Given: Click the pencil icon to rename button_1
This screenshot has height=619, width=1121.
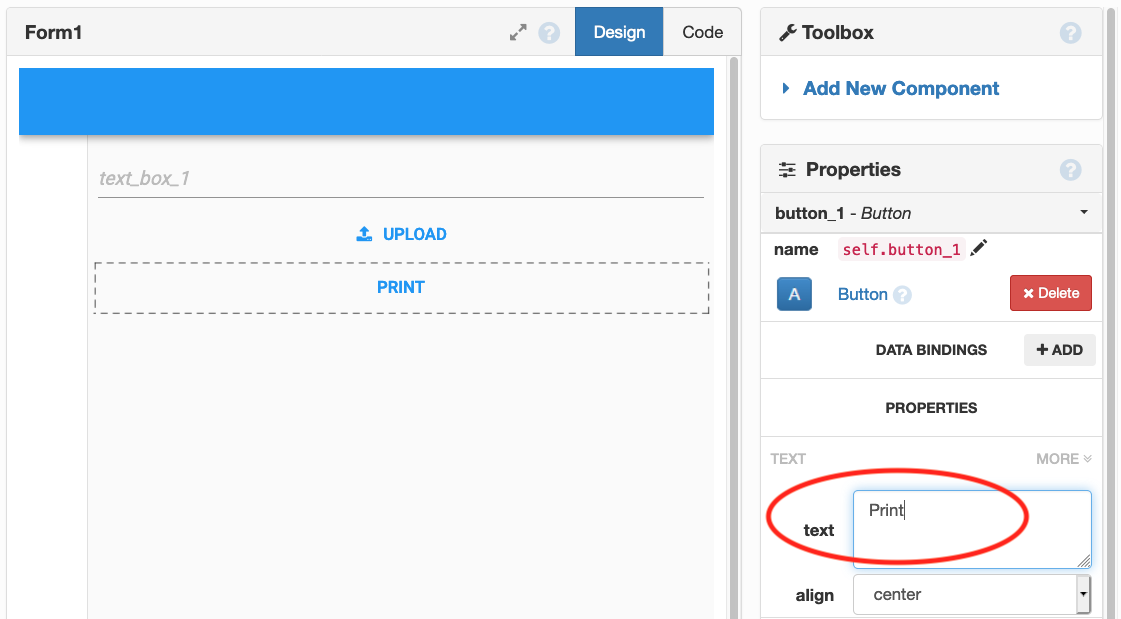Looking at the screenshot, I should pos(978,248).
